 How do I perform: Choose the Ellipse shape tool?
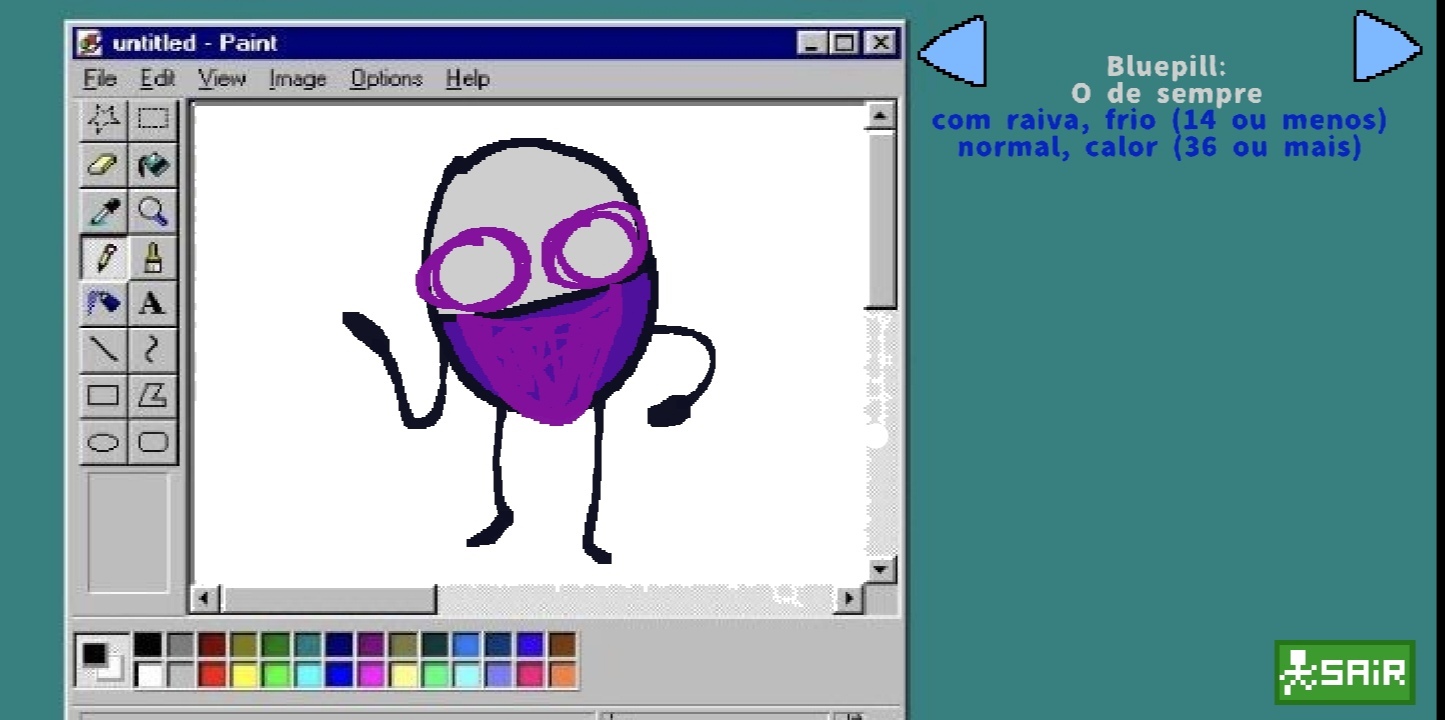(104, 441)
